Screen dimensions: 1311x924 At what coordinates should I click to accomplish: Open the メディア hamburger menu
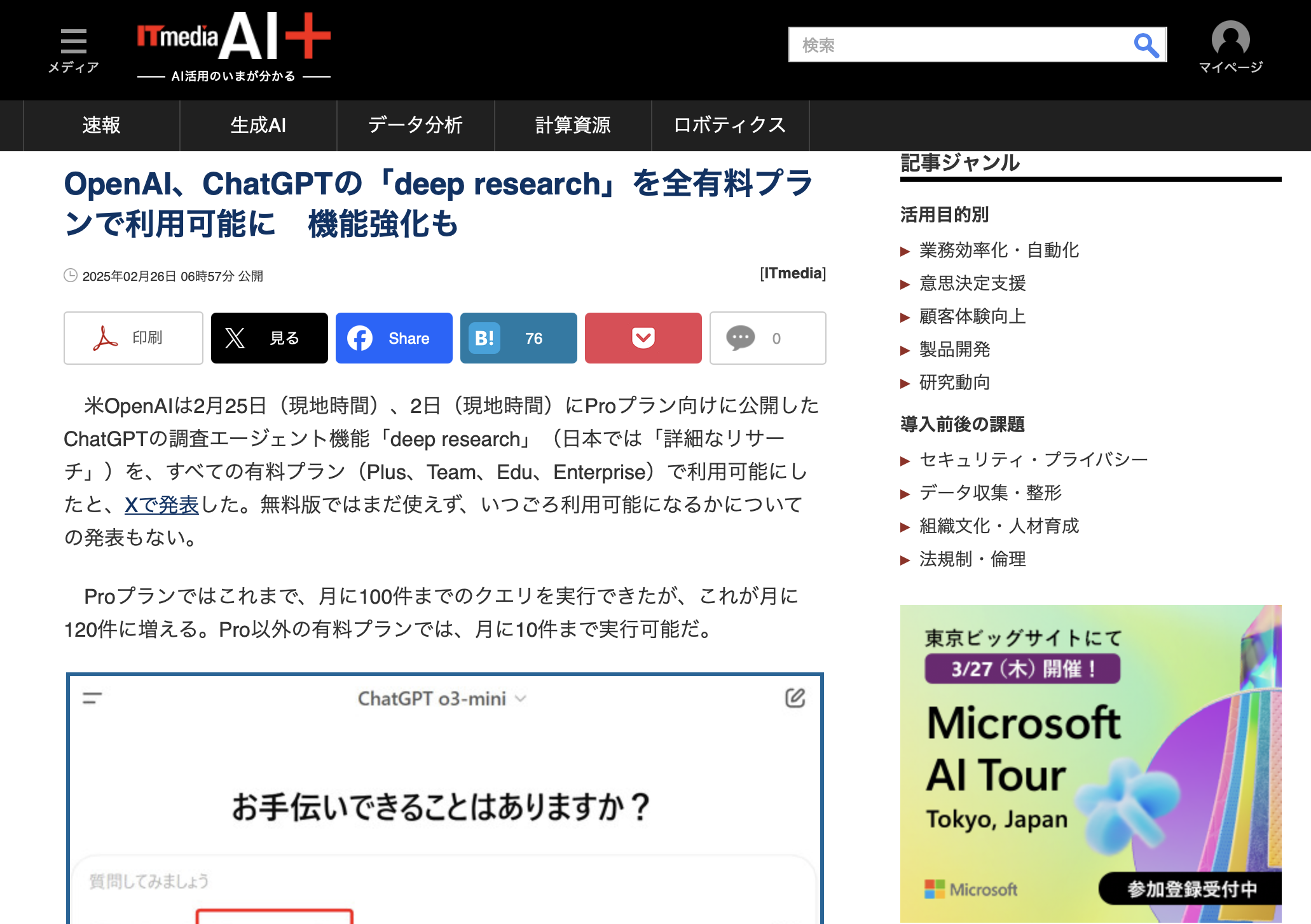[74, 51]
